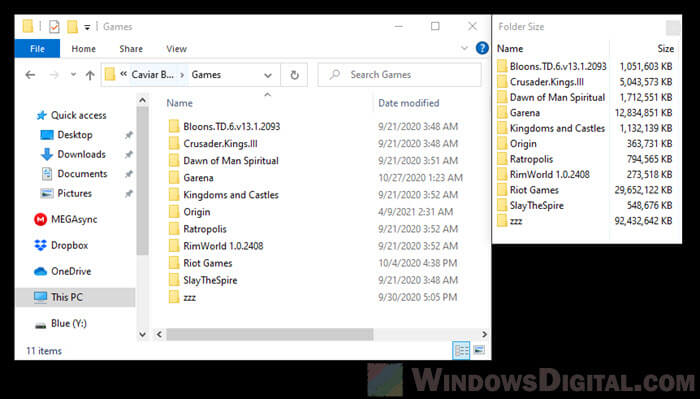The width and height of the screenshot is (700, 399).
Task: Select Riot Games row in Folder Size window
Action: (x=585, y=190)
